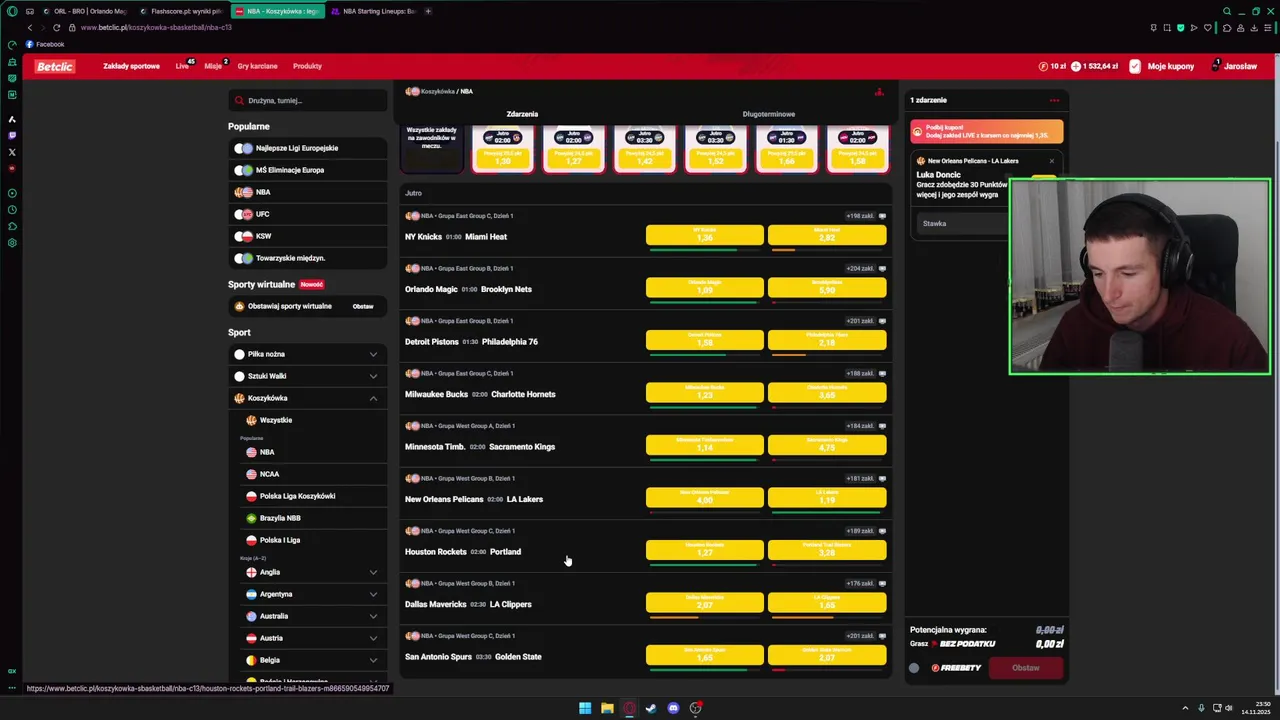Click the Podbij kupon promo banner
Image resolution: width=1280 pixels, height=720 pixels.
(986, 131)
